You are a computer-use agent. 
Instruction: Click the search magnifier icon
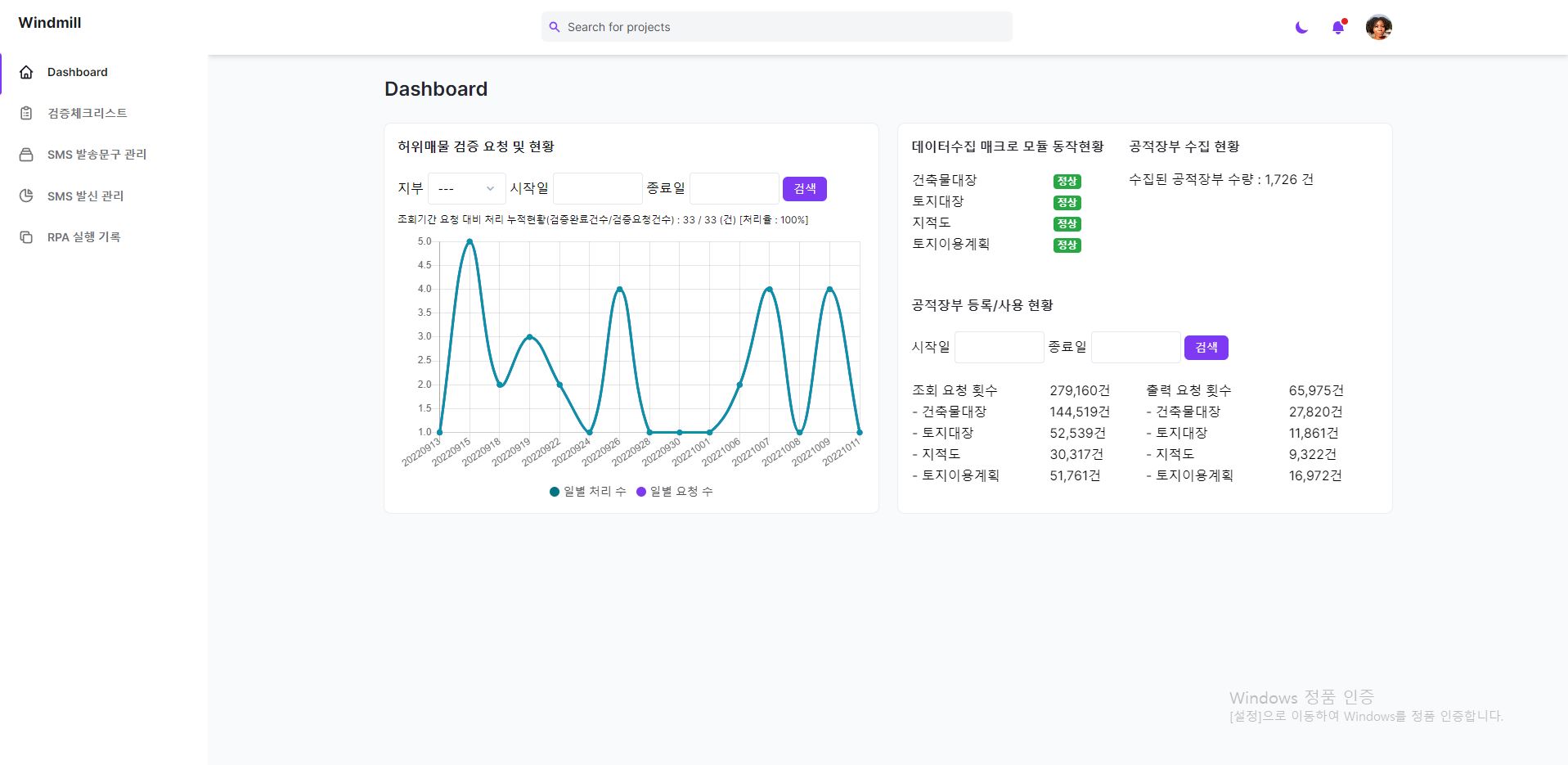click(555, 27)
